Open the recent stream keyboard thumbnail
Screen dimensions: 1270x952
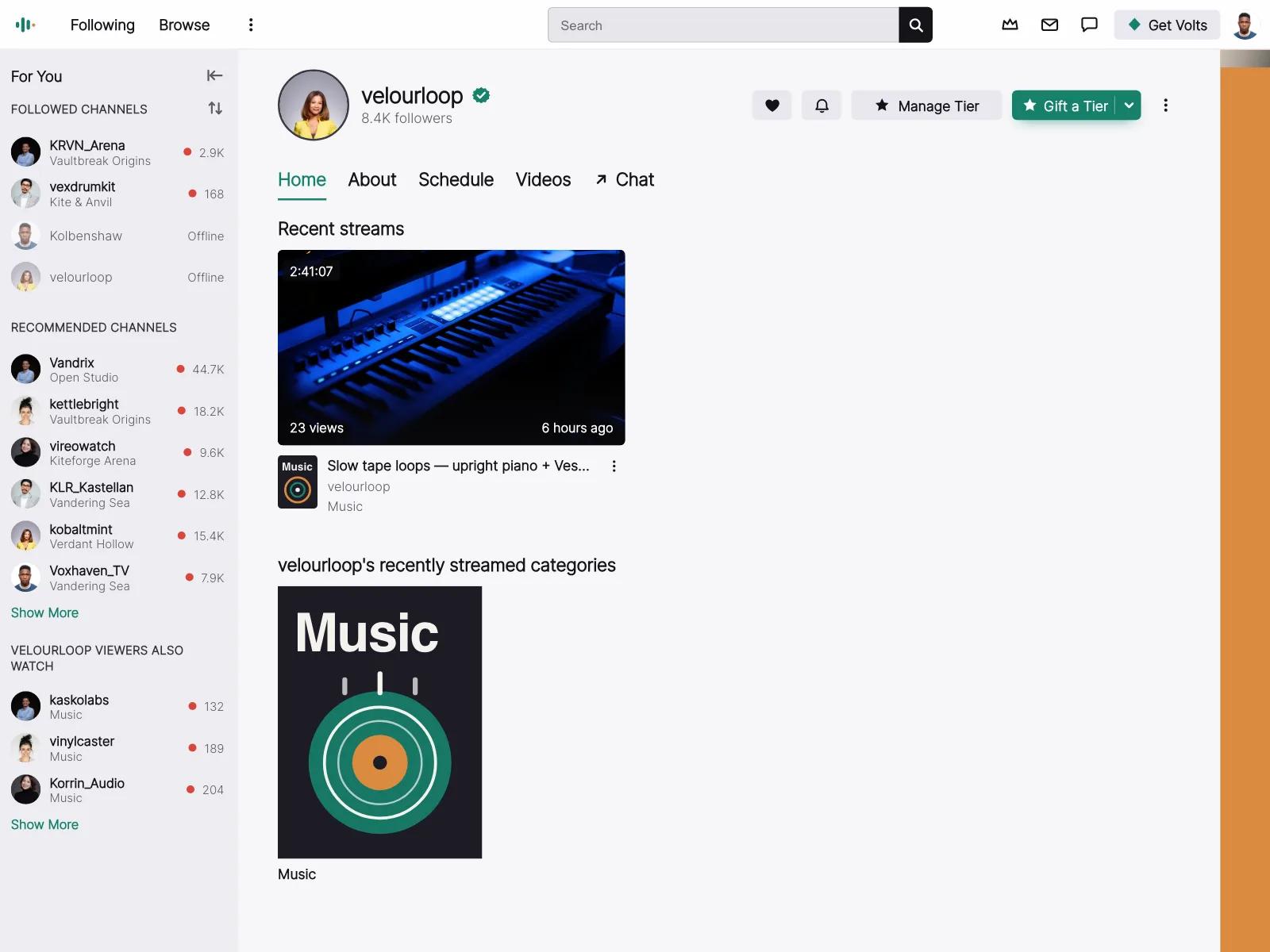pos(452,347)
